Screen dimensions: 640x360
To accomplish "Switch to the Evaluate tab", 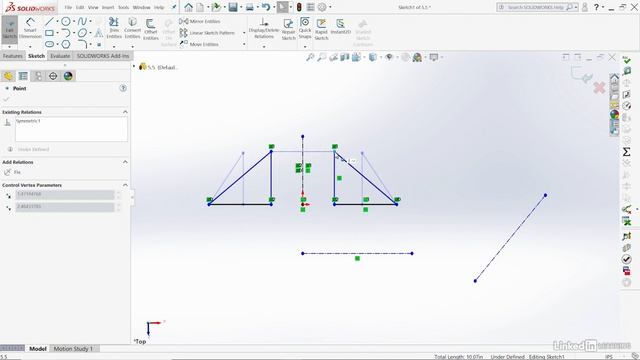I will (x=60, y=56).
